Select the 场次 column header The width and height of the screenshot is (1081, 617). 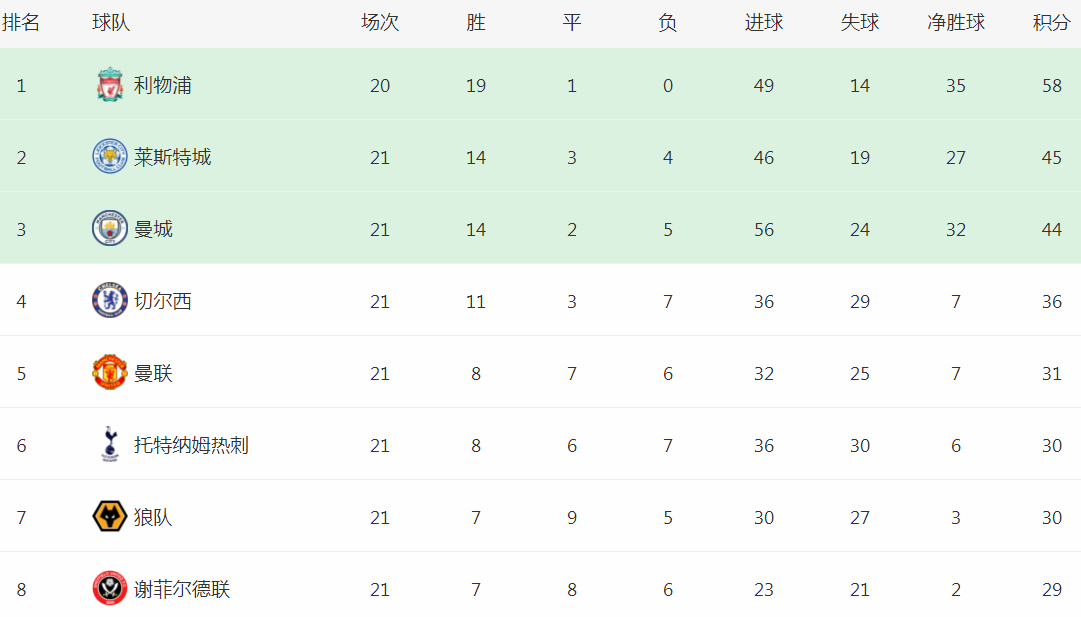coord(380,23)
